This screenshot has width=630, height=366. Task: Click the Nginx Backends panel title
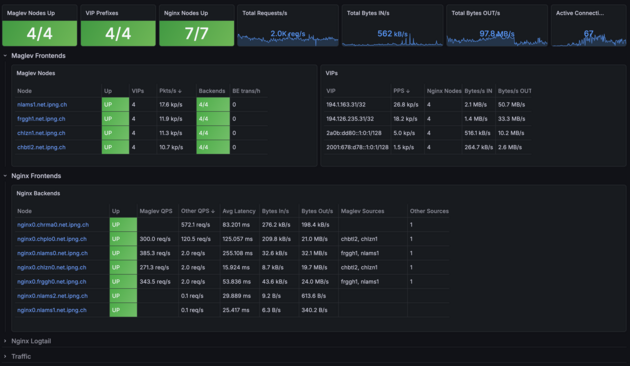(38, 193)
